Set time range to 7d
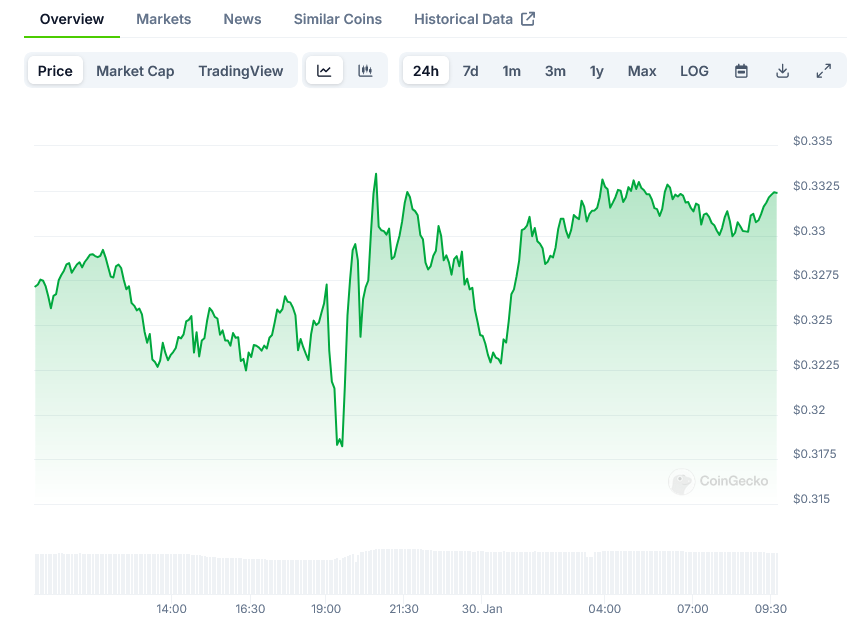The image size is (847, 630). point(470,71)
